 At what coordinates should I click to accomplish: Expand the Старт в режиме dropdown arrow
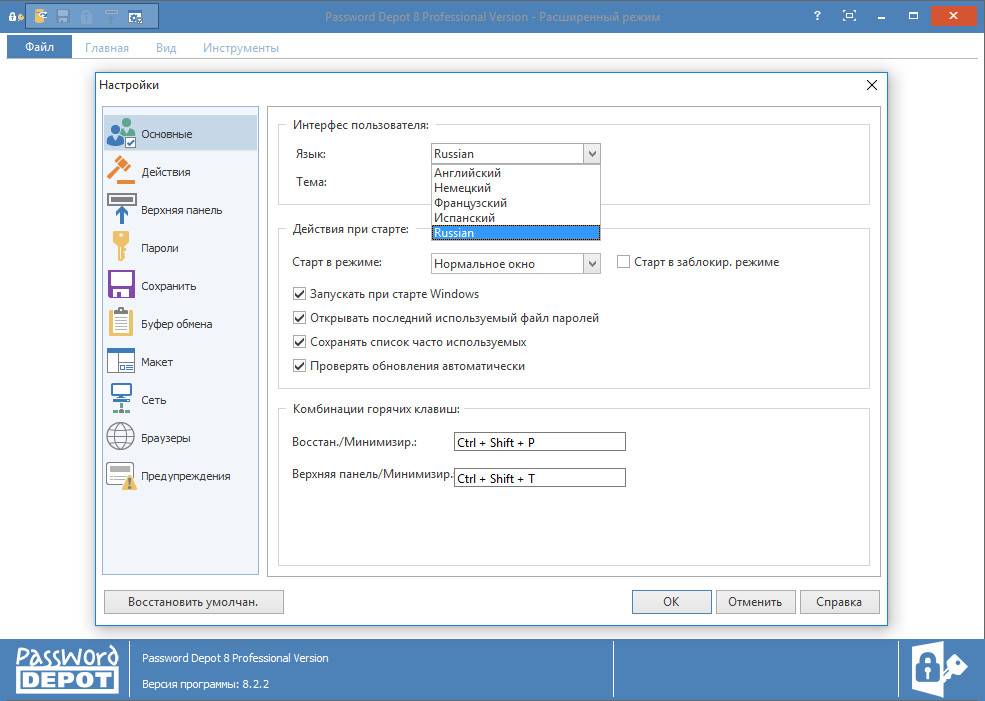(x=592, y=264)
